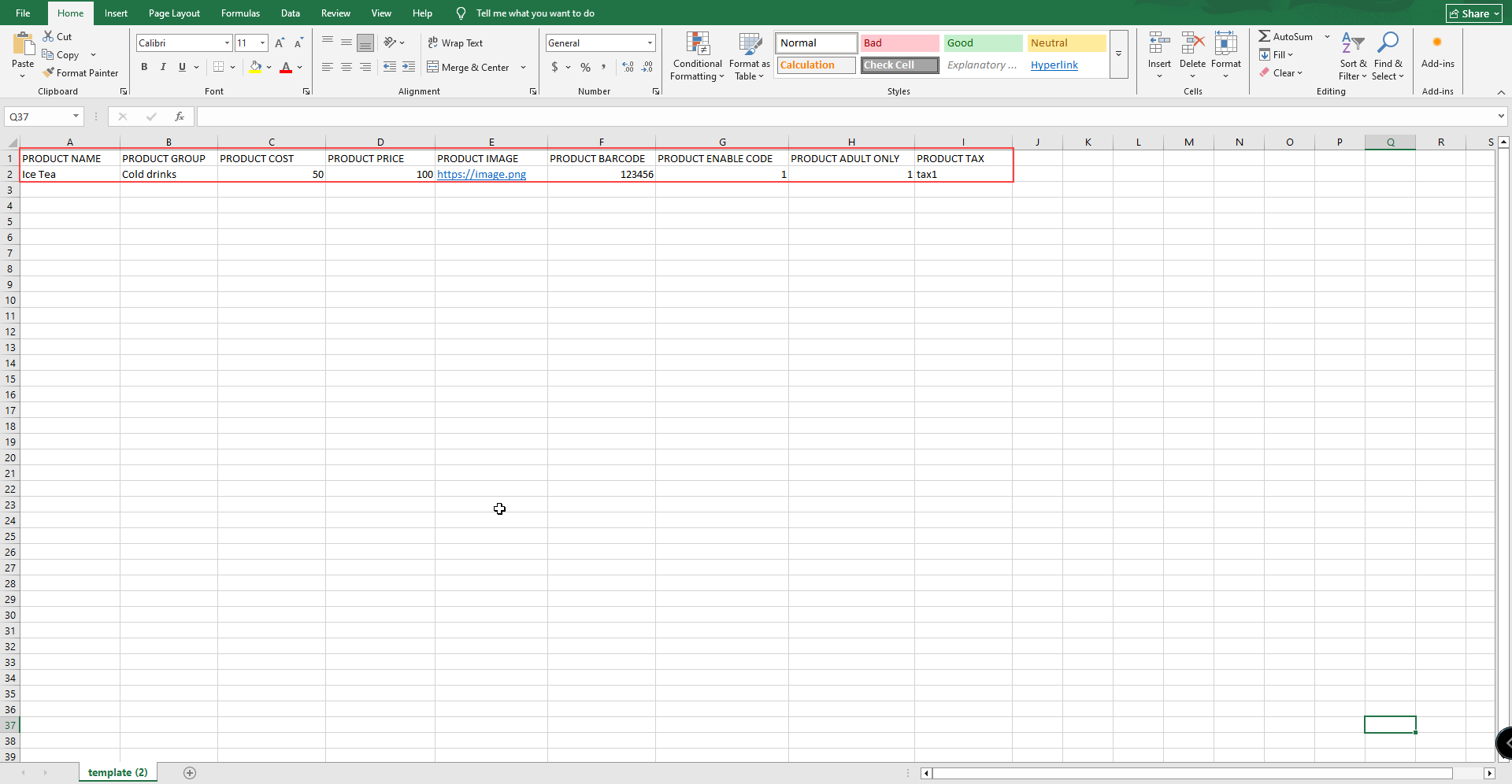
Task: Apply the Good cell style swatch
Action: point(983,43)
